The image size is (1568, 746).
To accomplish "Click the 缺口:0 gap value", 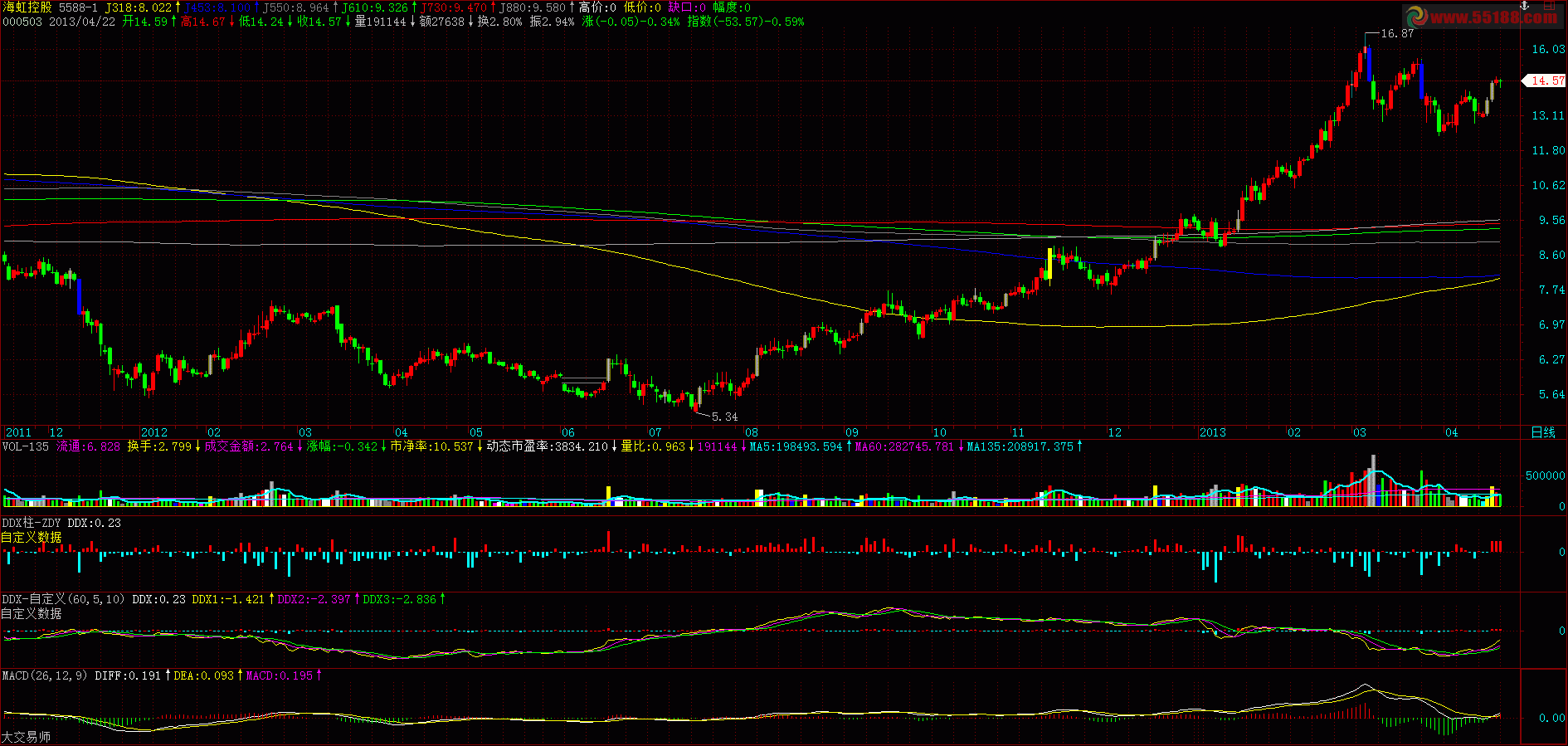I will click(687, 7).
